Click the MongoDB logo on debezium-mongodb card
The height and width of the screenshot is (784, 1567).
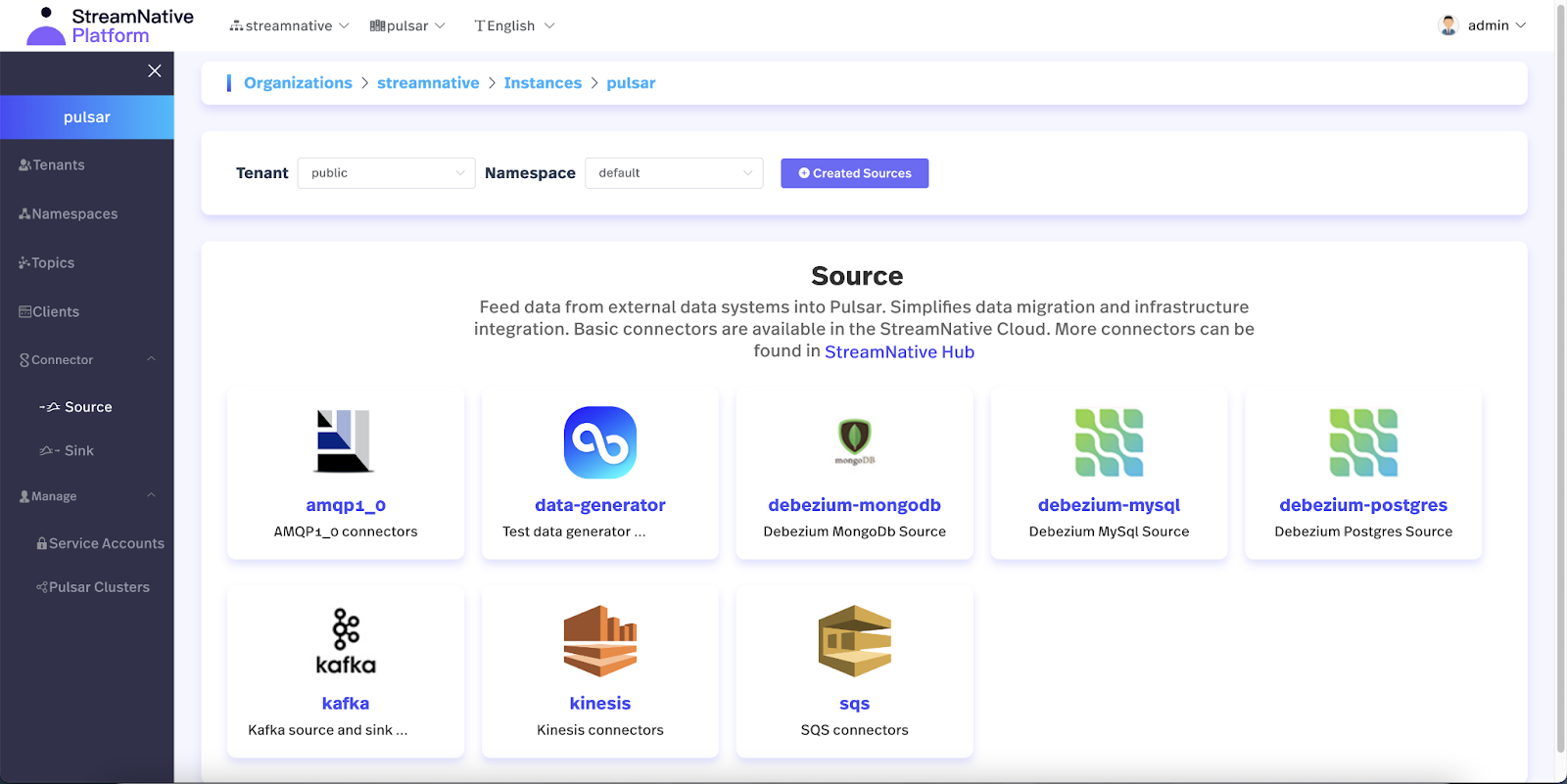[855, 441]
